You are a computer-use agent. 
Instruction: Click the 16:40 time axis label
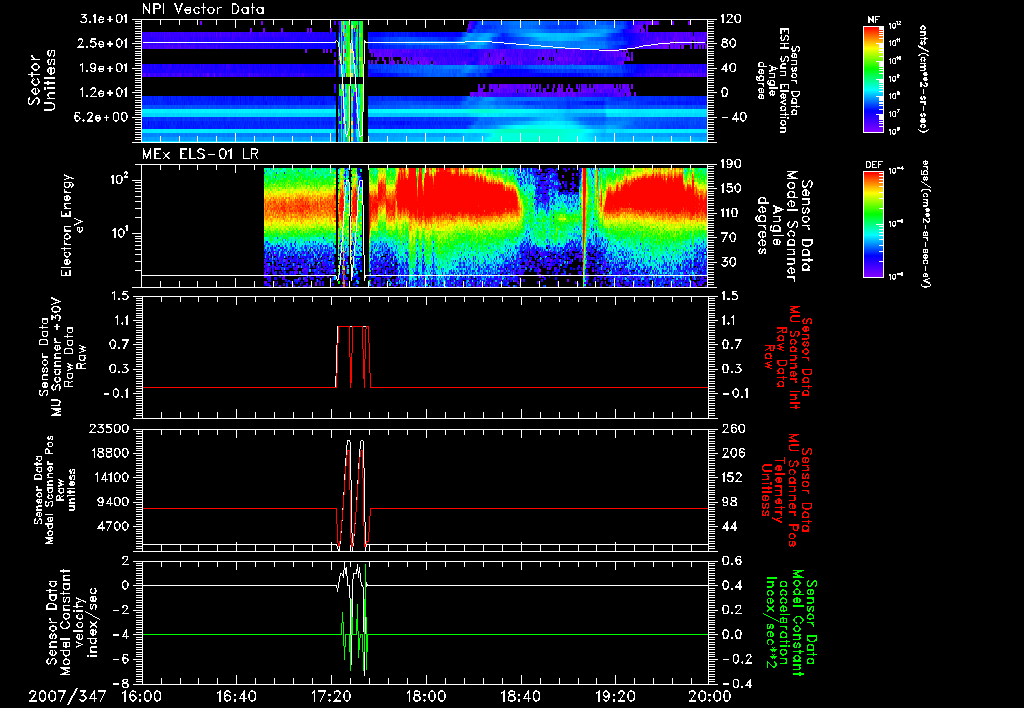pyautogui.click(x=236, y=696)
